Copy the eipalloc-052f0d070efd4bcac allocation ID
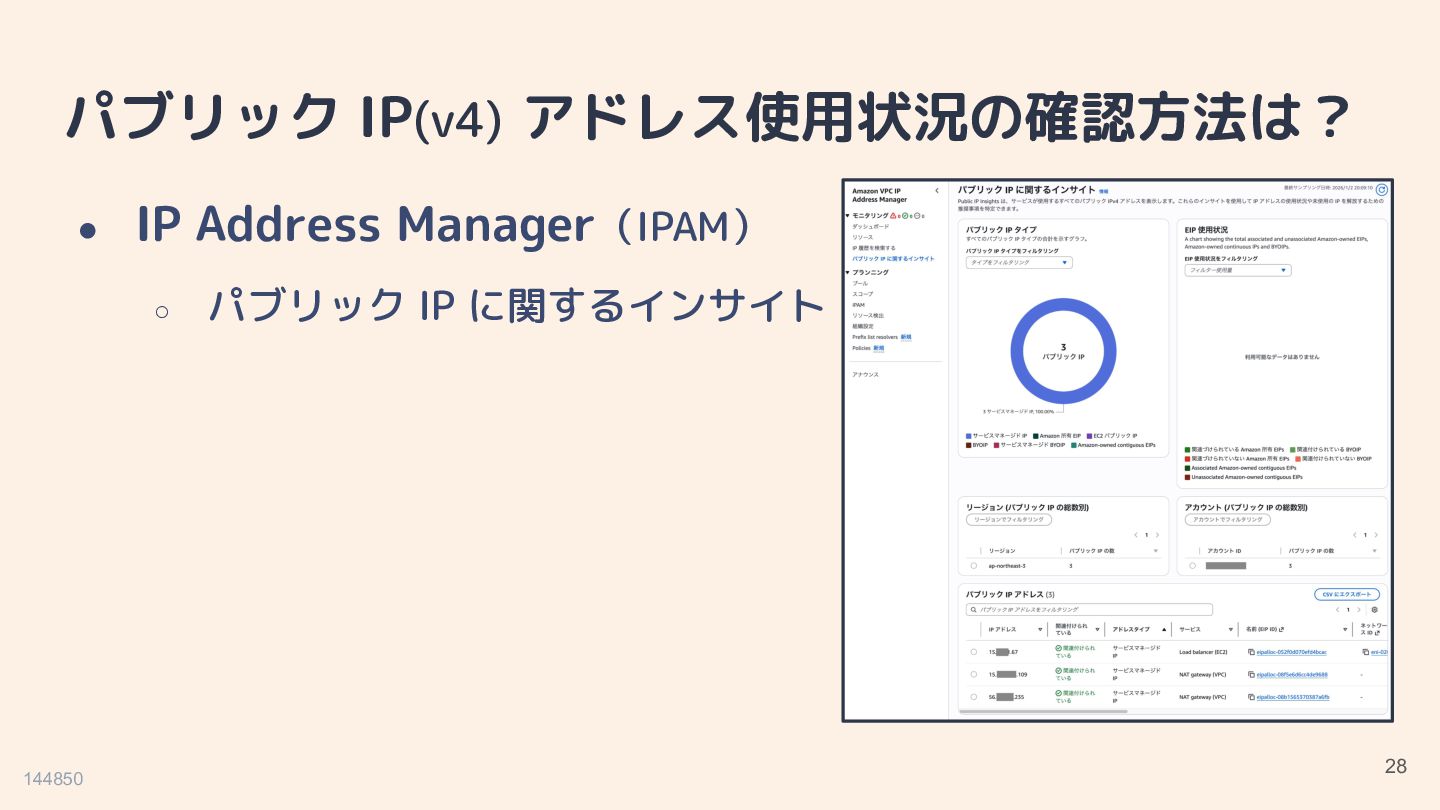This screenshot has width=1440, height=810. point(1252,652)
